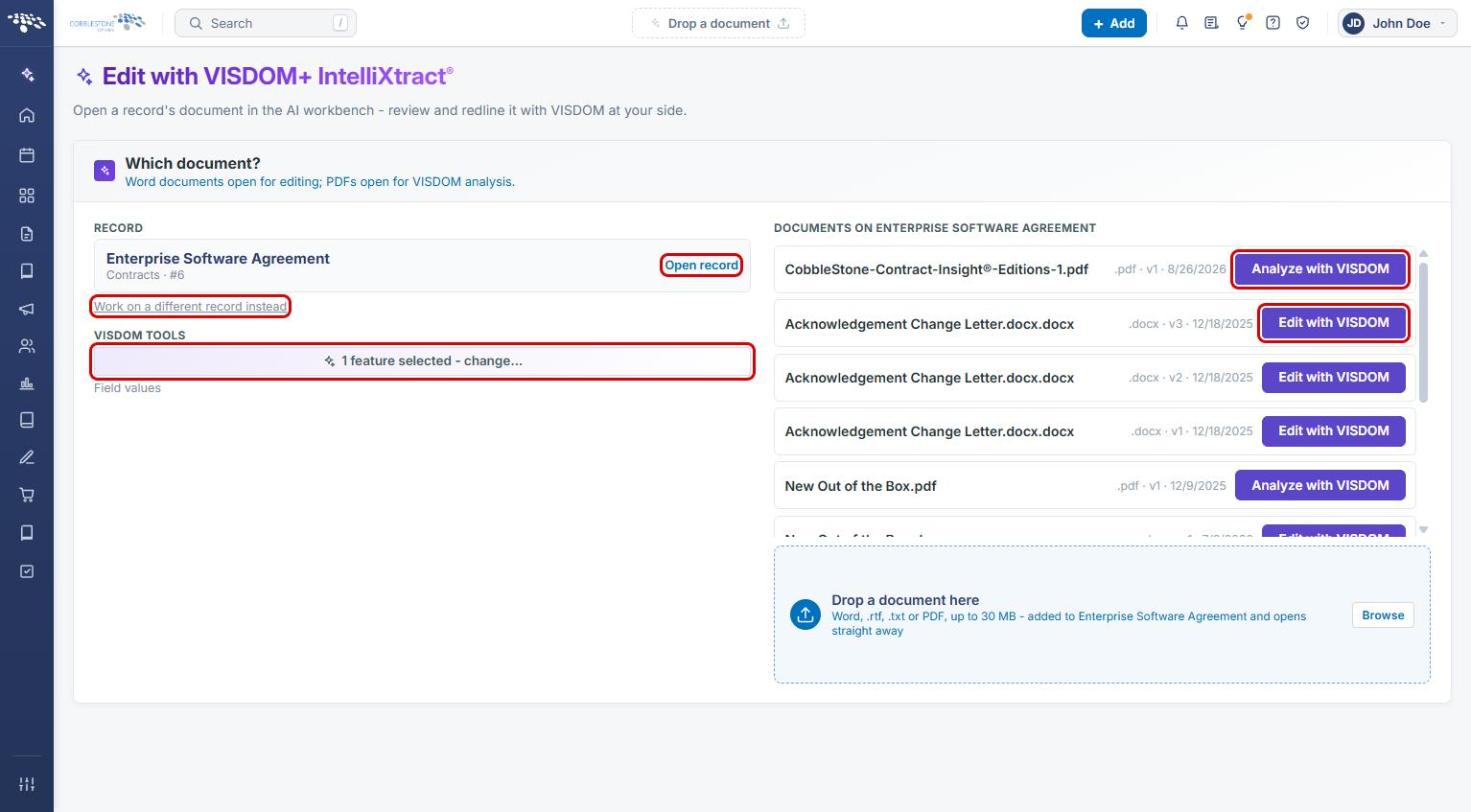Click the 'Contracts · #6' record subtitle
The width and height of the screenshot is (1471, 812).
tap(145, 275)
